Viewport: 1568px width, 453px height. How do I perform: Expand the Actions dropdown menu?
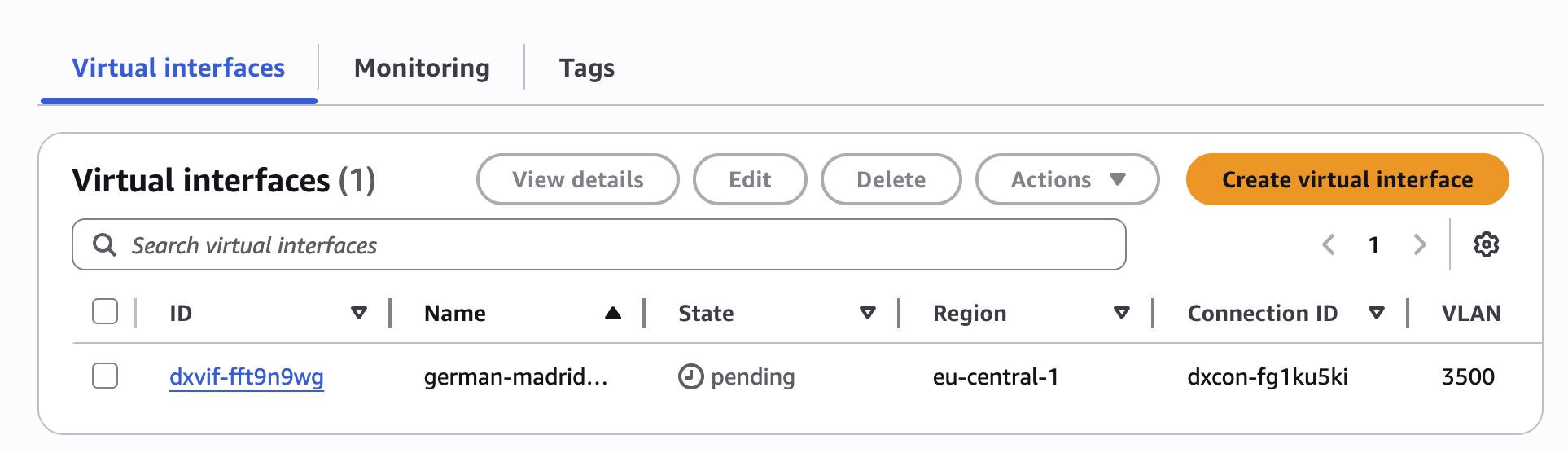click(1067, 179)
